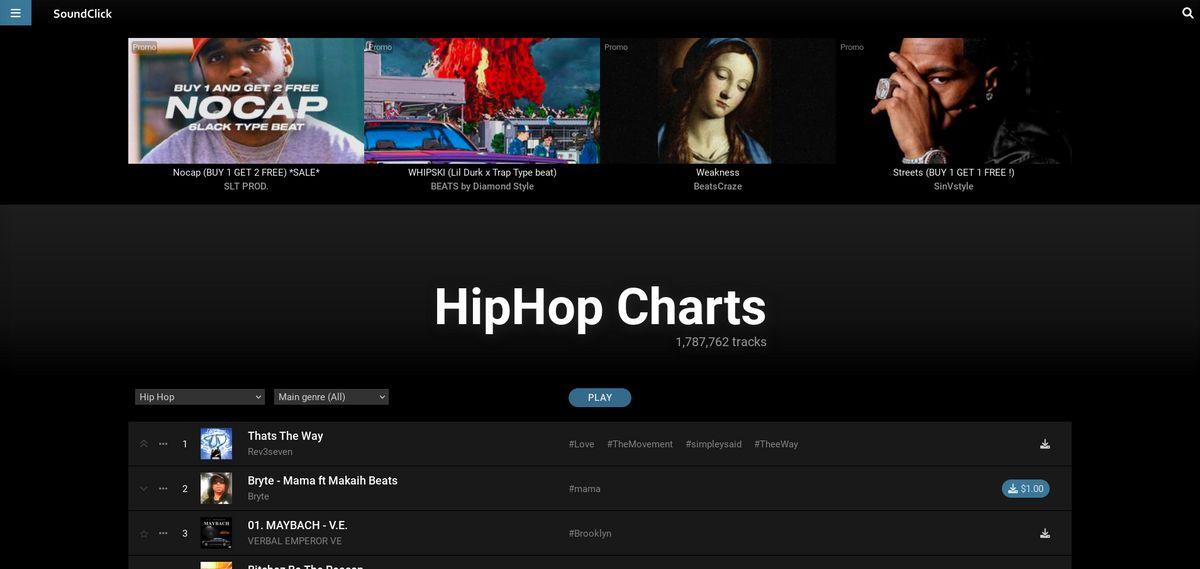Go to SoundClick home logo
1200x569 pixels.
point(83,14)
